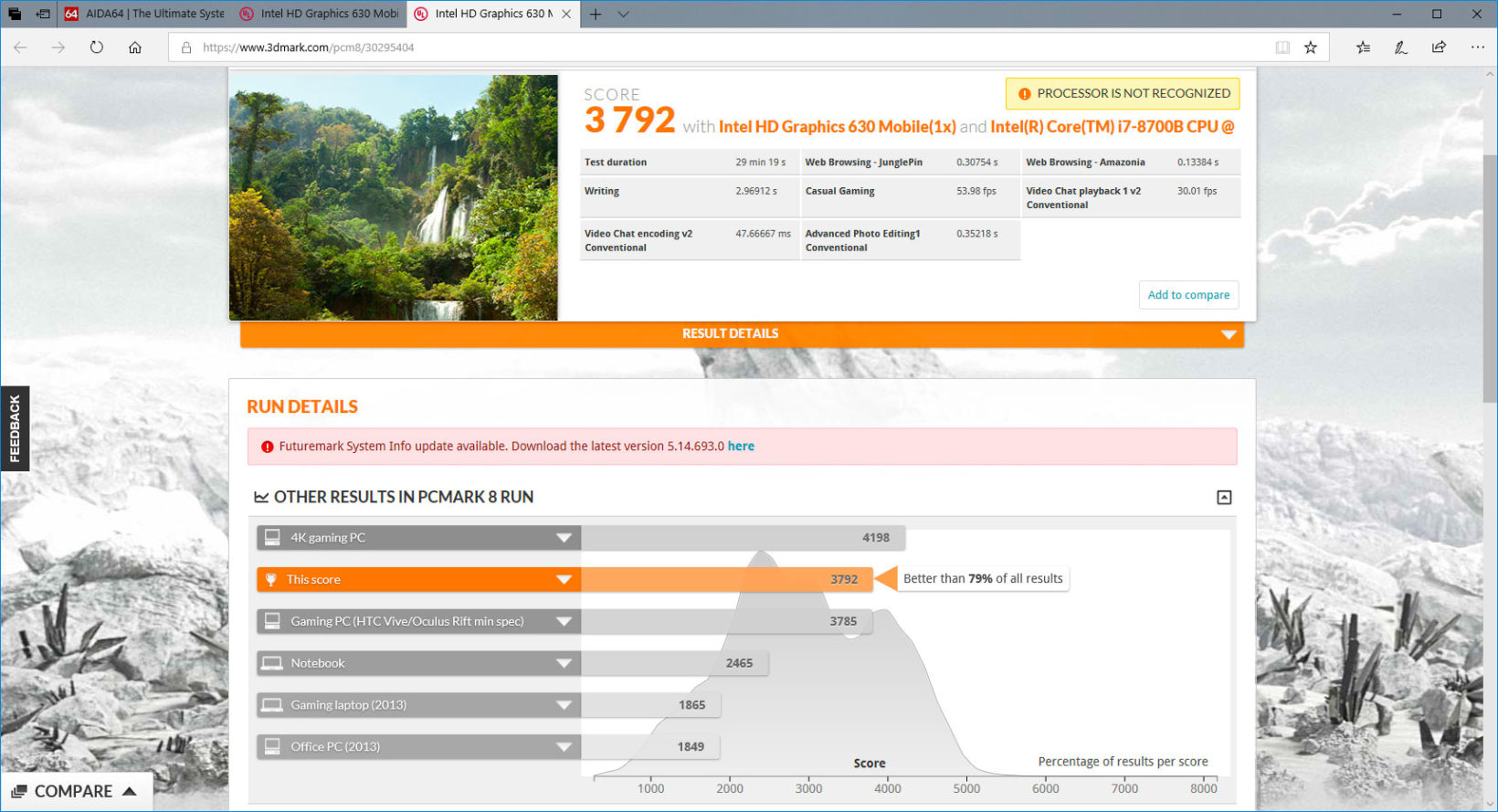This screenshot has height=812, width=1498.
Task: Click the big 3 792 score number
Action: point(629,121)
